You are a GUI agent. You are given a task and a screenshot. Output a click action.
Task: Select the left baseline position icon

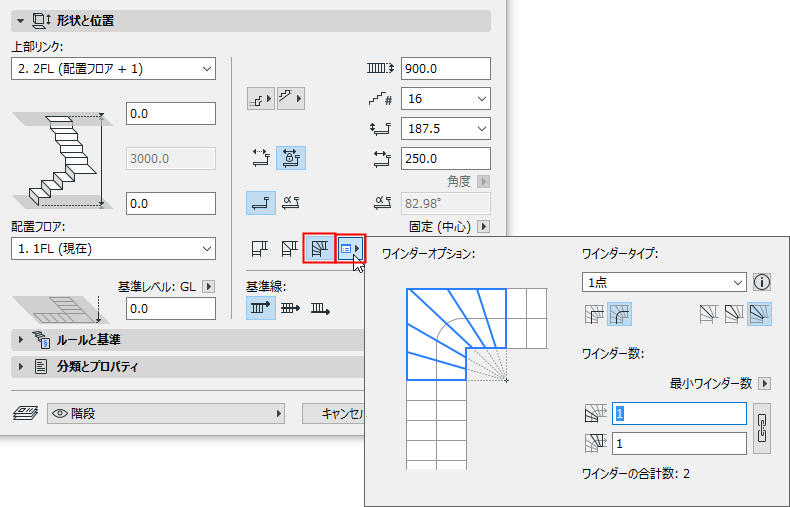click(260, 308)
